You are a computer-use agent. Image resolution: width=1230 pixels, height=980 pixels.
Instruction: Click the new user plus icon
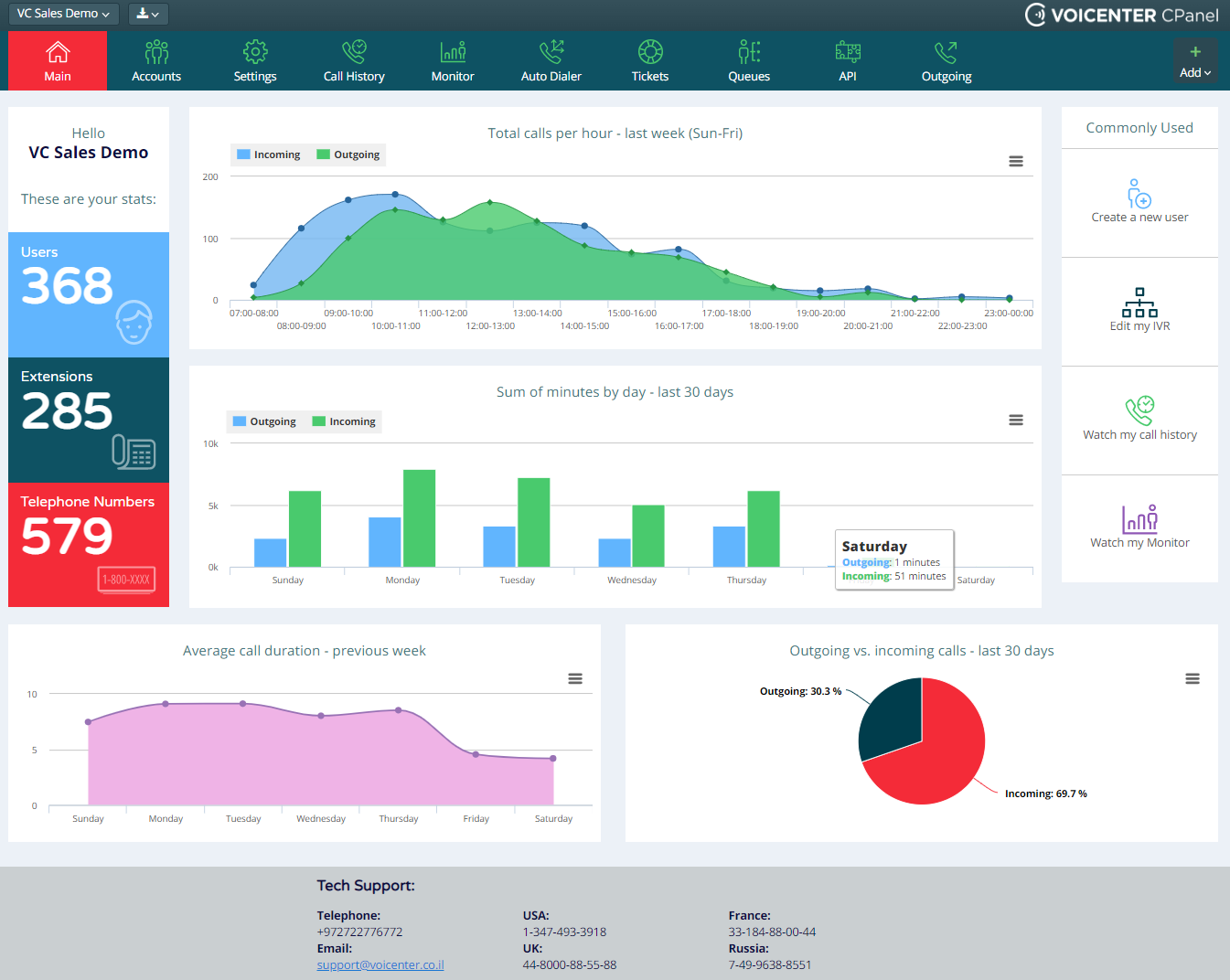(x=1139, y=194)
